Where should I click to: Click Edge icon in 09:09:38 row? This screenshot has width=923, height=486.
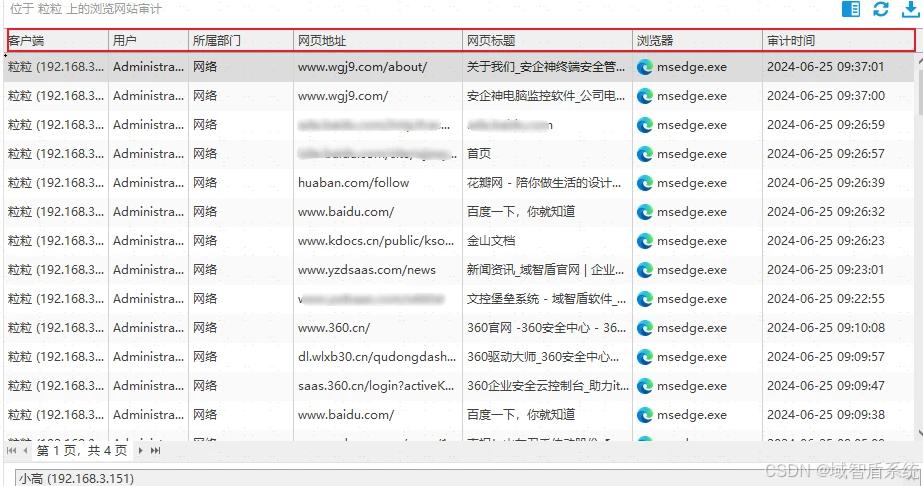click(x=645, y=415)
